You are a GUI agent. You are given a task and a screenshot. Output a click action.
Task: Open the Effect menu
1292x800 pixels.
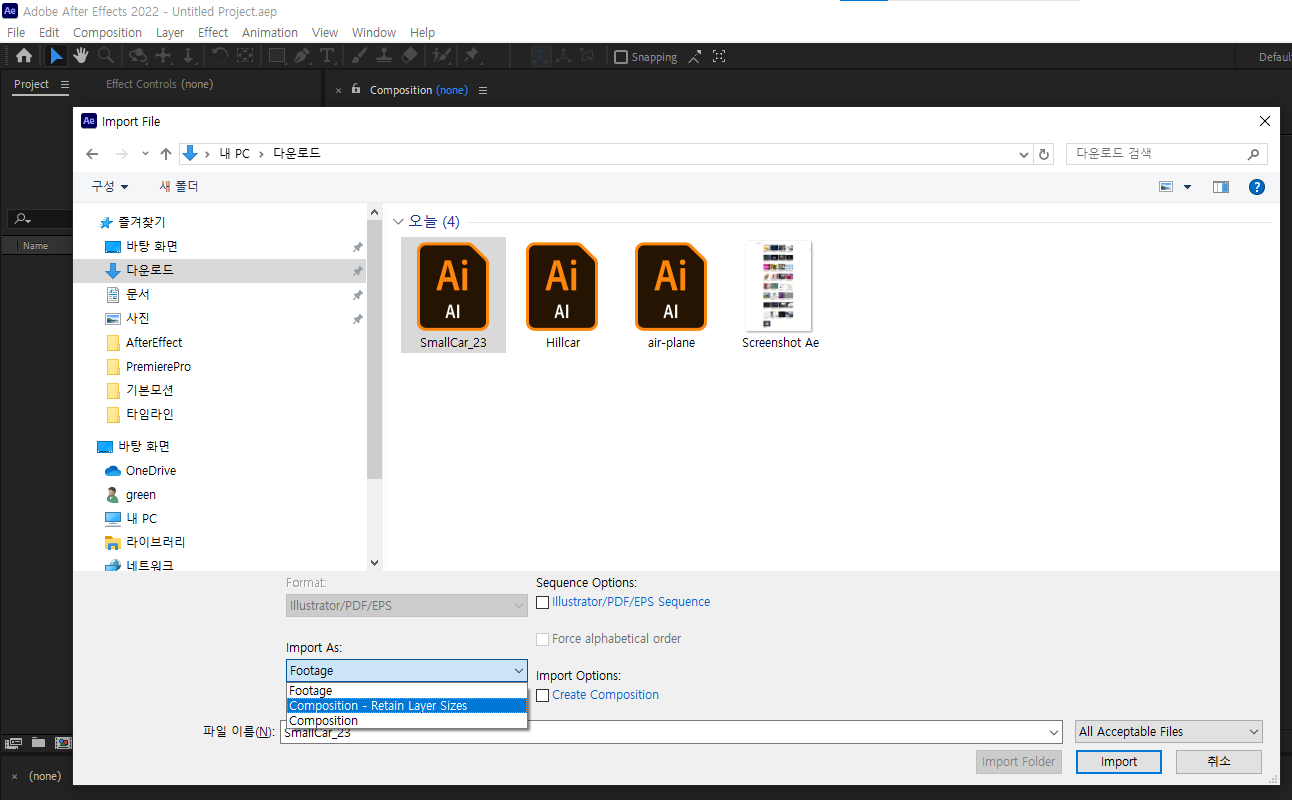click(213, 32)
